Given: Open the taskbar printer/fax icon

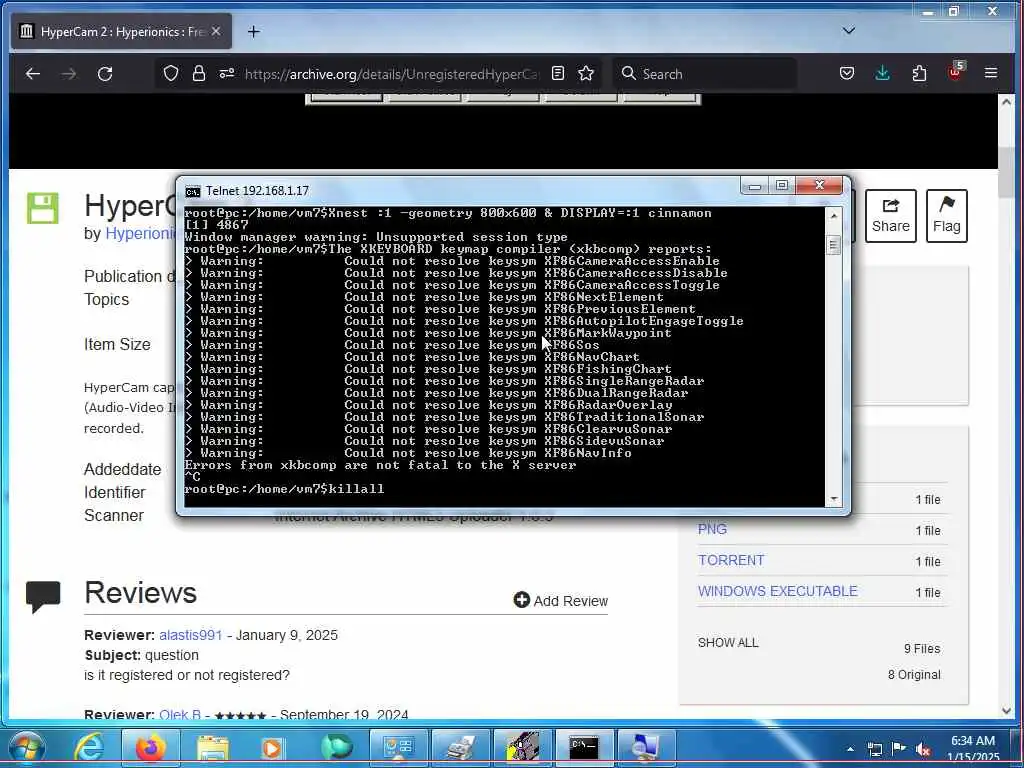Looking at the screenshot, I should [x=461, y=748].
